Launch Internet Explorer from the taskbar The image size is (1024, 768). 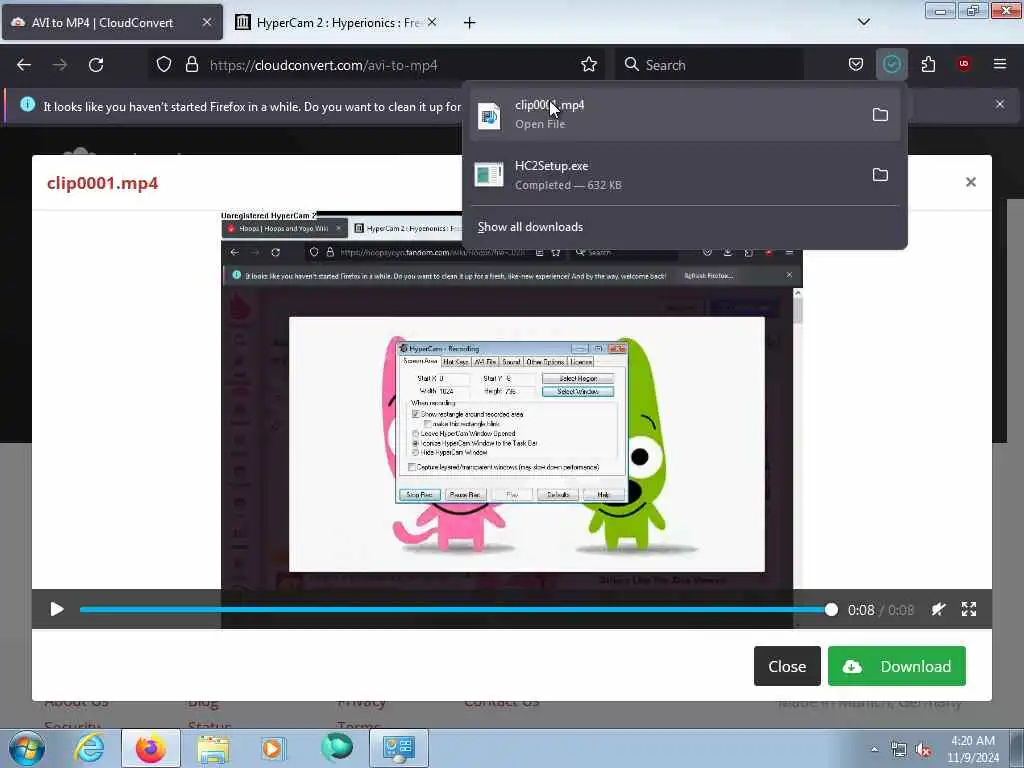pyautogui.click(x=89, y=748)
